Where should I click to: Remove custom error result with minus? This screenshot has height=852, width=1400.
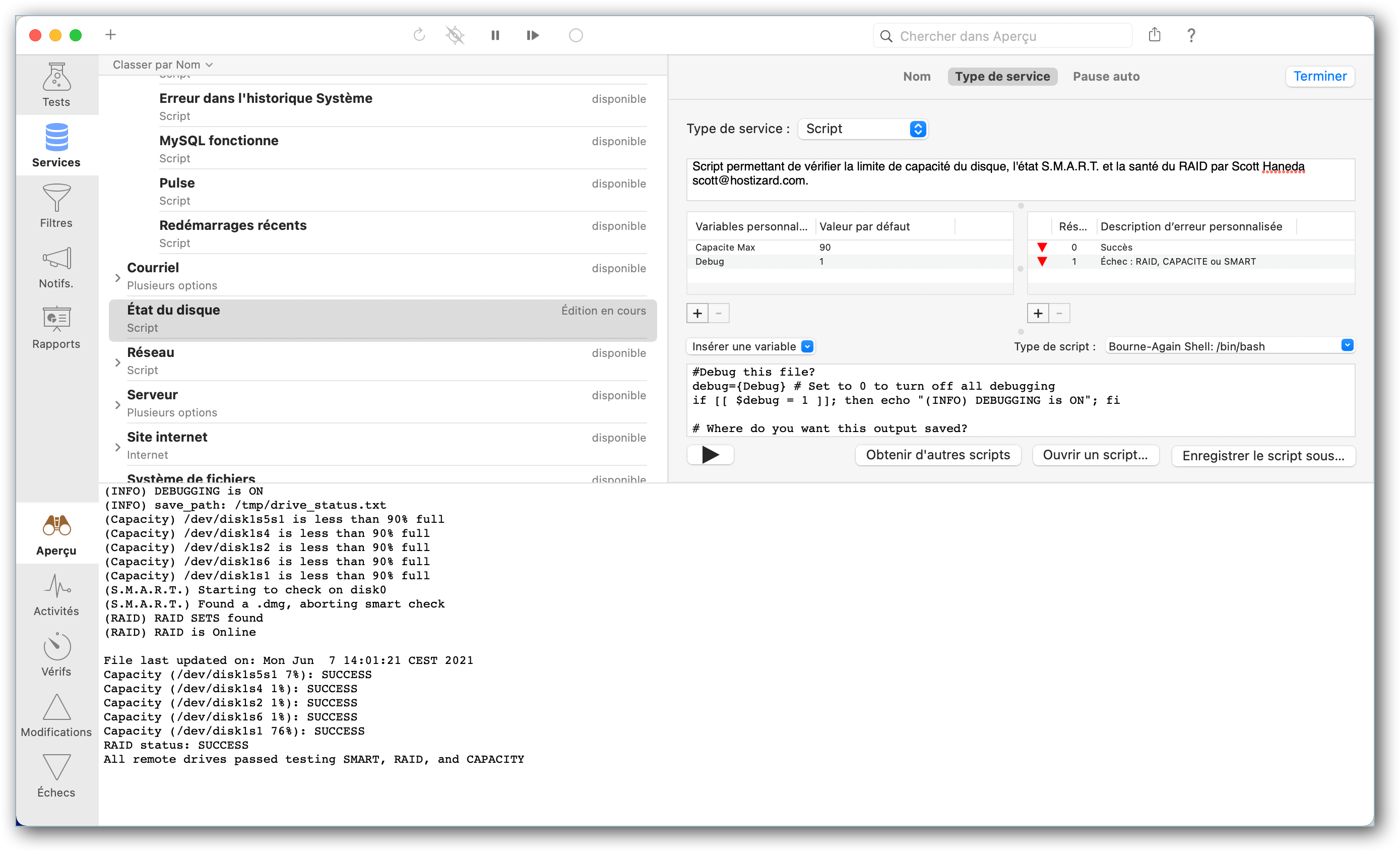[x=1059, y=313]
